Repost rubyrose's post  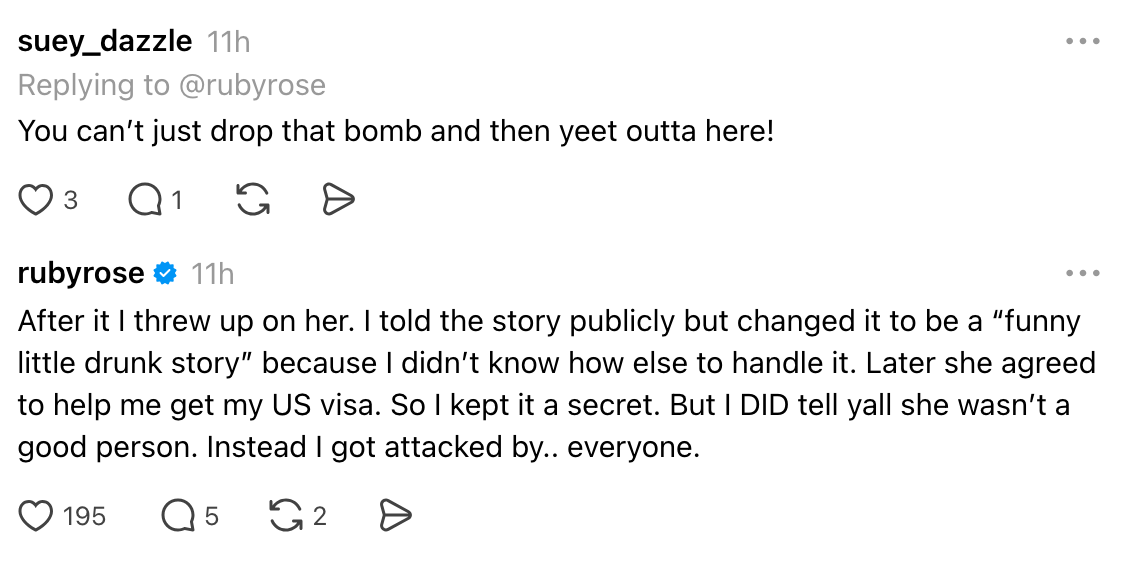tap(286, 516)
